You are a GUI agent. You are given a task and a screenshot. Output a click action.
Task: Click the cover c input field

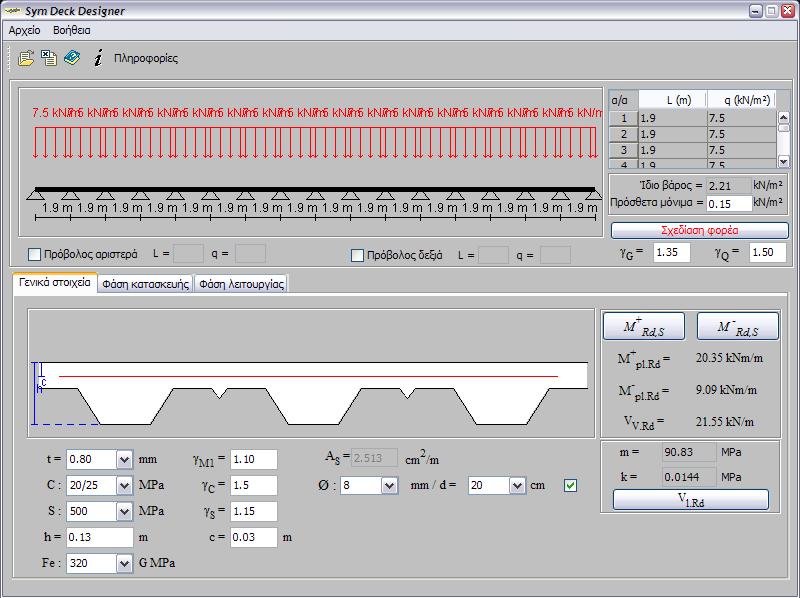click(x=254, y=537)
